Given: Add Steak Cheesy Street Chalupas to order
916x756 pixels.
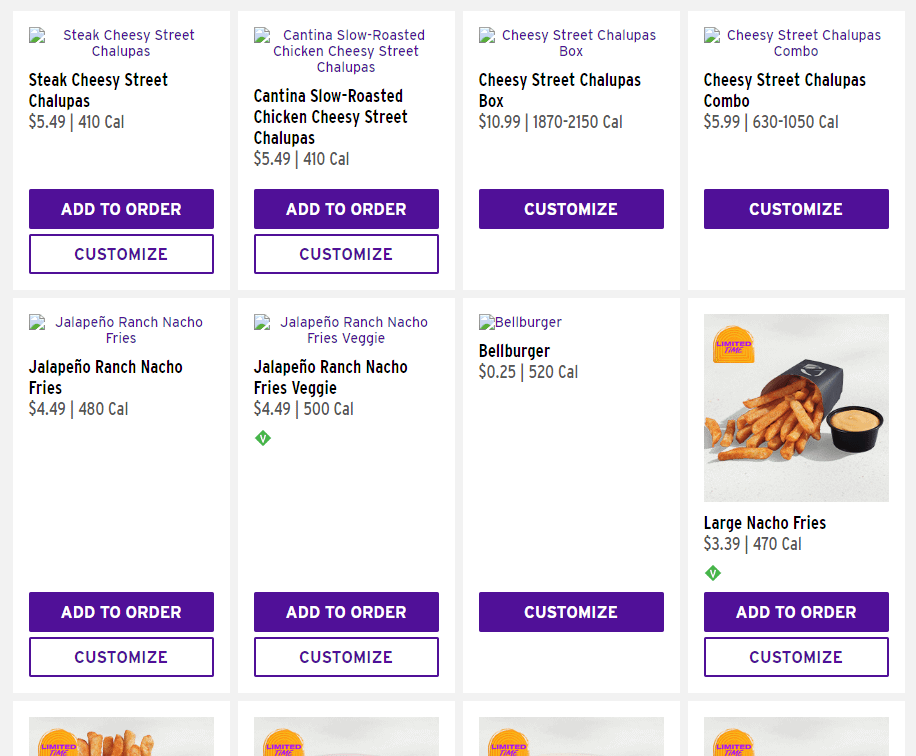Looking at the screenshot, I should tap(121, 209).
